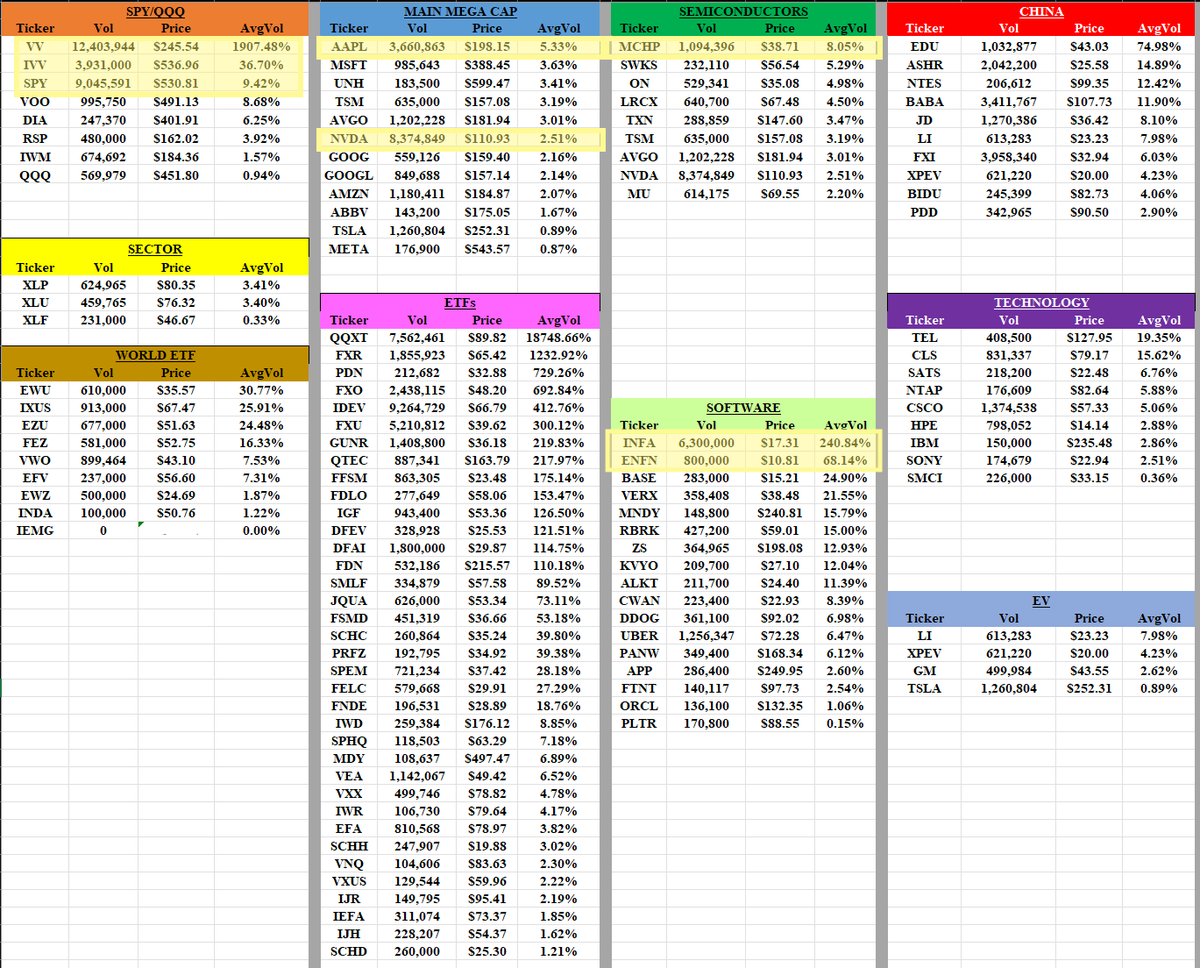Click ORCL price $132.35
The image size is (1200, 968).
(780, 705)
